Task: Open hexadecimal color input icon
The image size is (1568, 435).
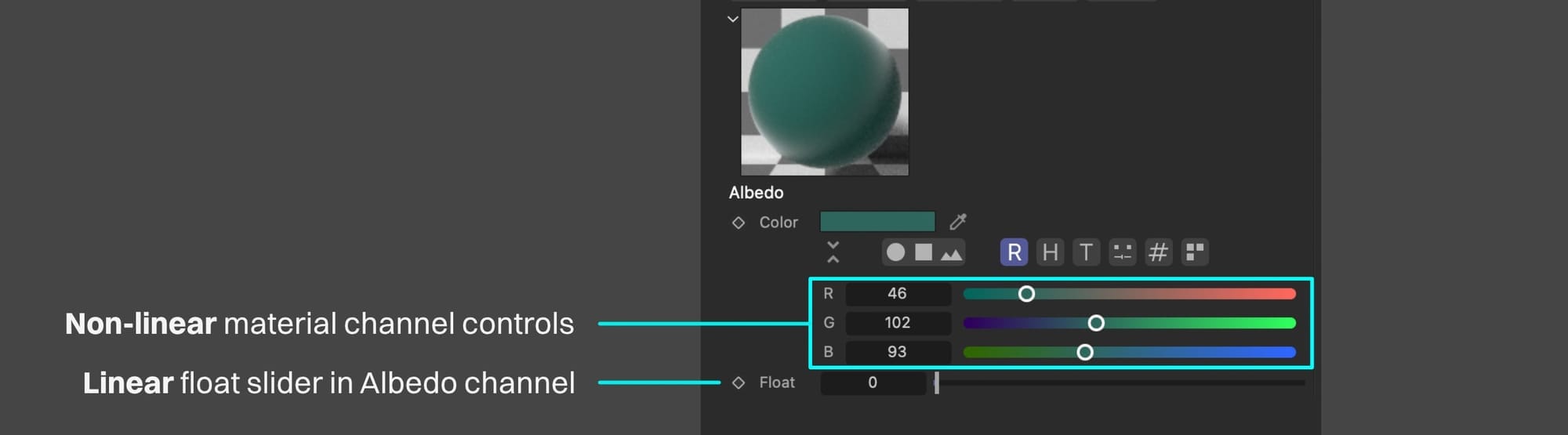Action: click(1158, 252)
